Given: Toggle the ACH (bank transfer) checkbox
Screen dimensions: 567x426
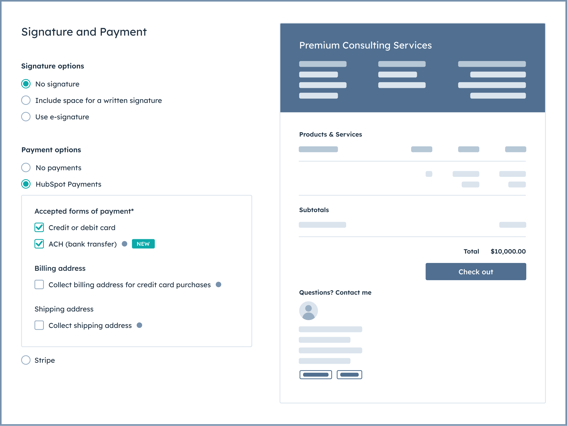Looking at the screenshot, I should 39,244.
